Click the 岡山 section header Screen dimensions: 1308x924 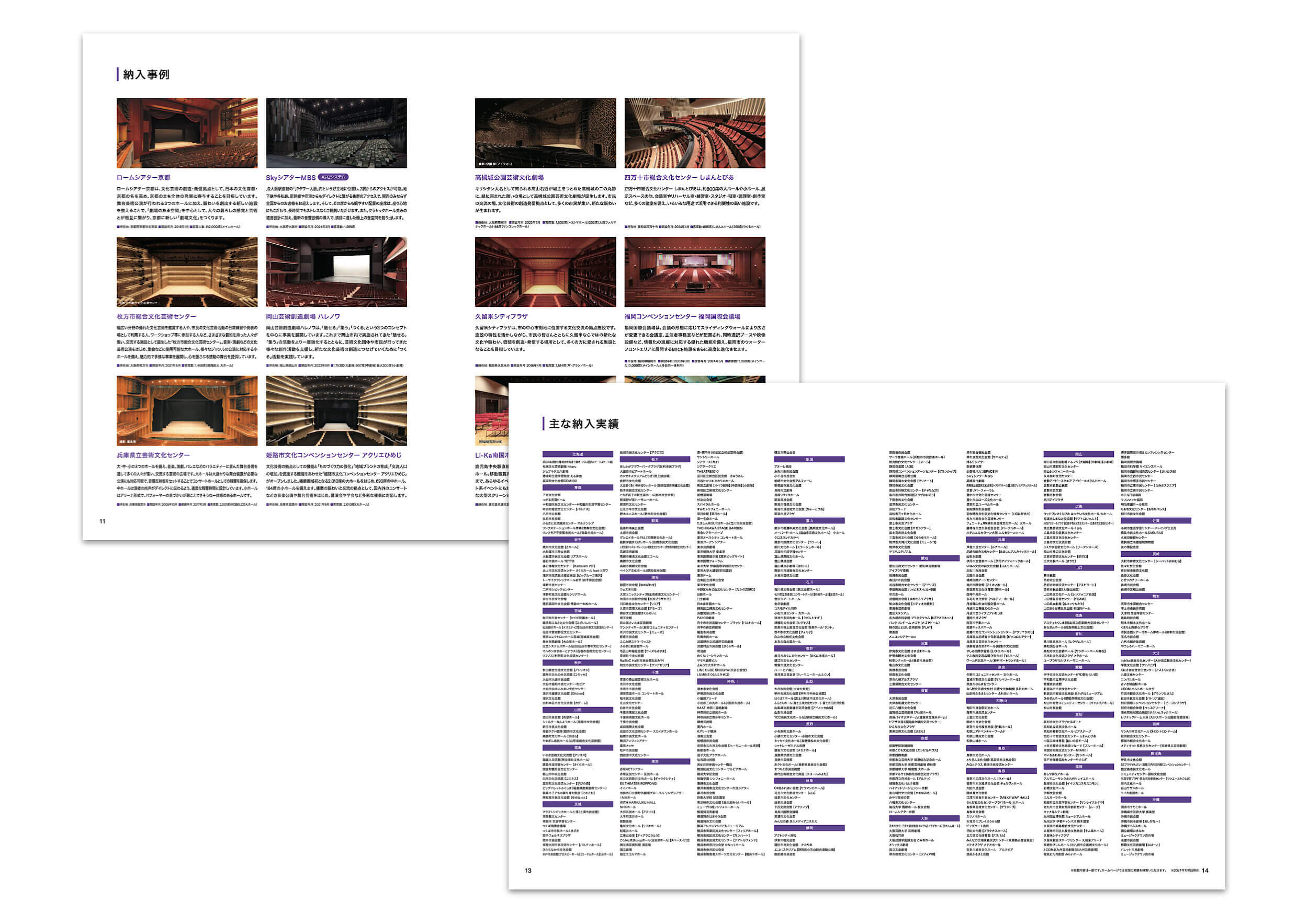(x=1078, y=455)
